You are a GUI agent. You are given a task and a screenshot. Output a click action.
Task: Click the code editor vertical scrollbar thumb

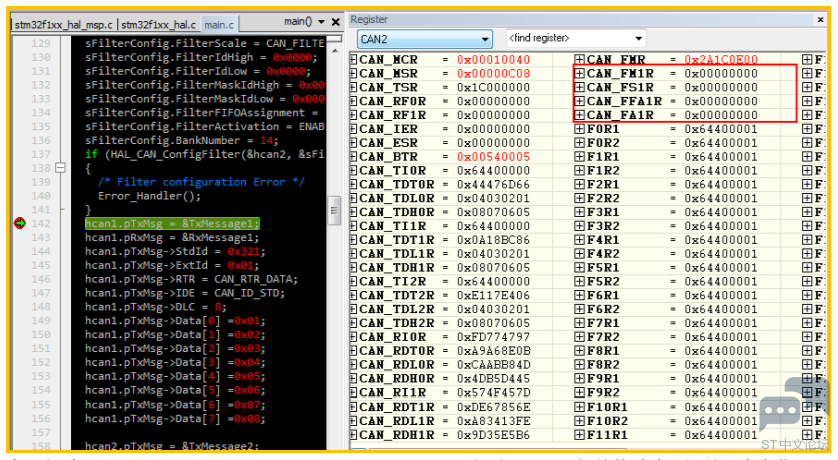point(335,210)
